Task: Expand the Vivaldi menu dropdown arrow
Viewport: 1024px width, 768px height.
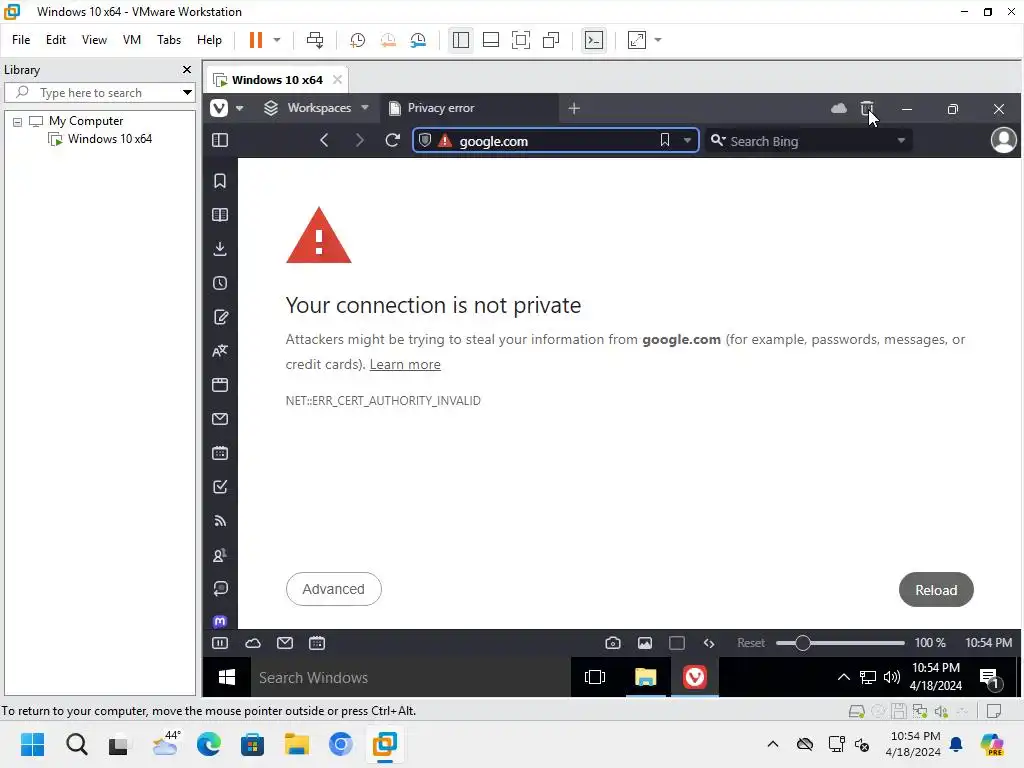Action: pos(240,108)
